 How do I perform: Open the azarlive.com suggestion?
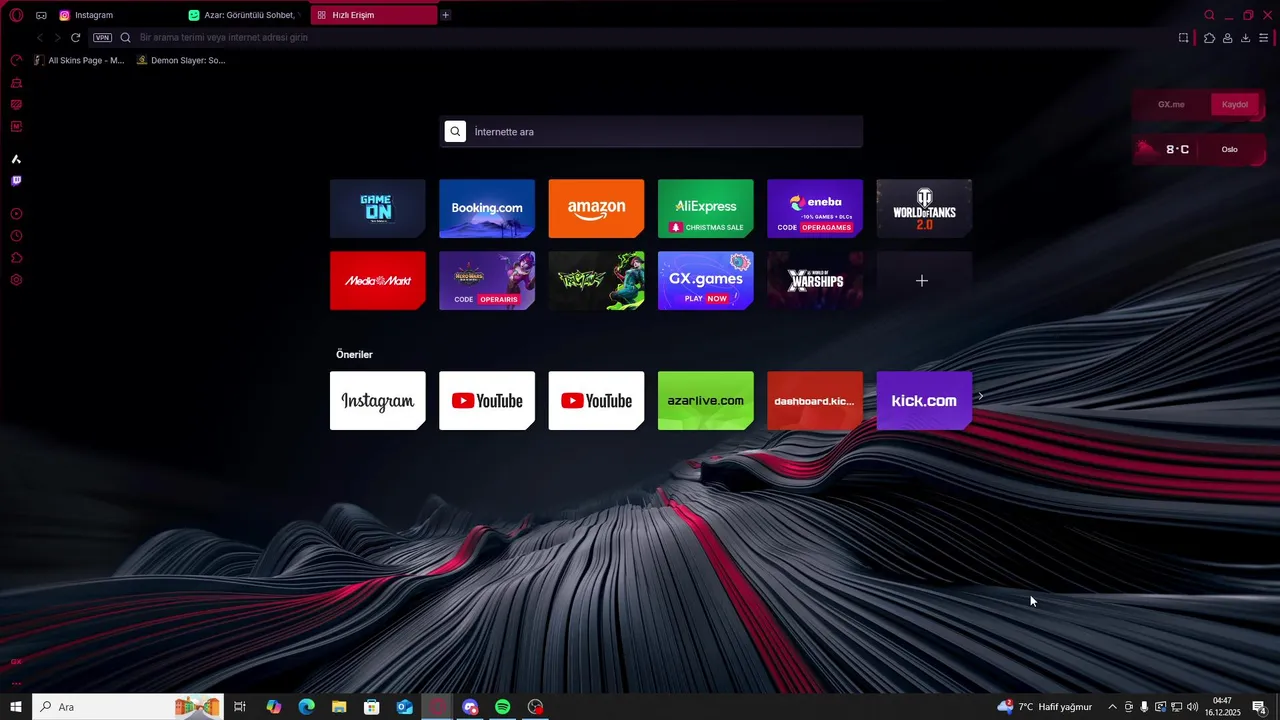tap(706, 400)
